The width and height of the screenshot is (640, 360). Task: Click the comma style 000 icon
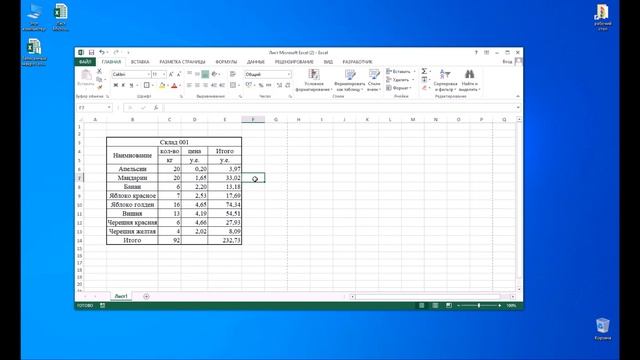tap(269, 85)
